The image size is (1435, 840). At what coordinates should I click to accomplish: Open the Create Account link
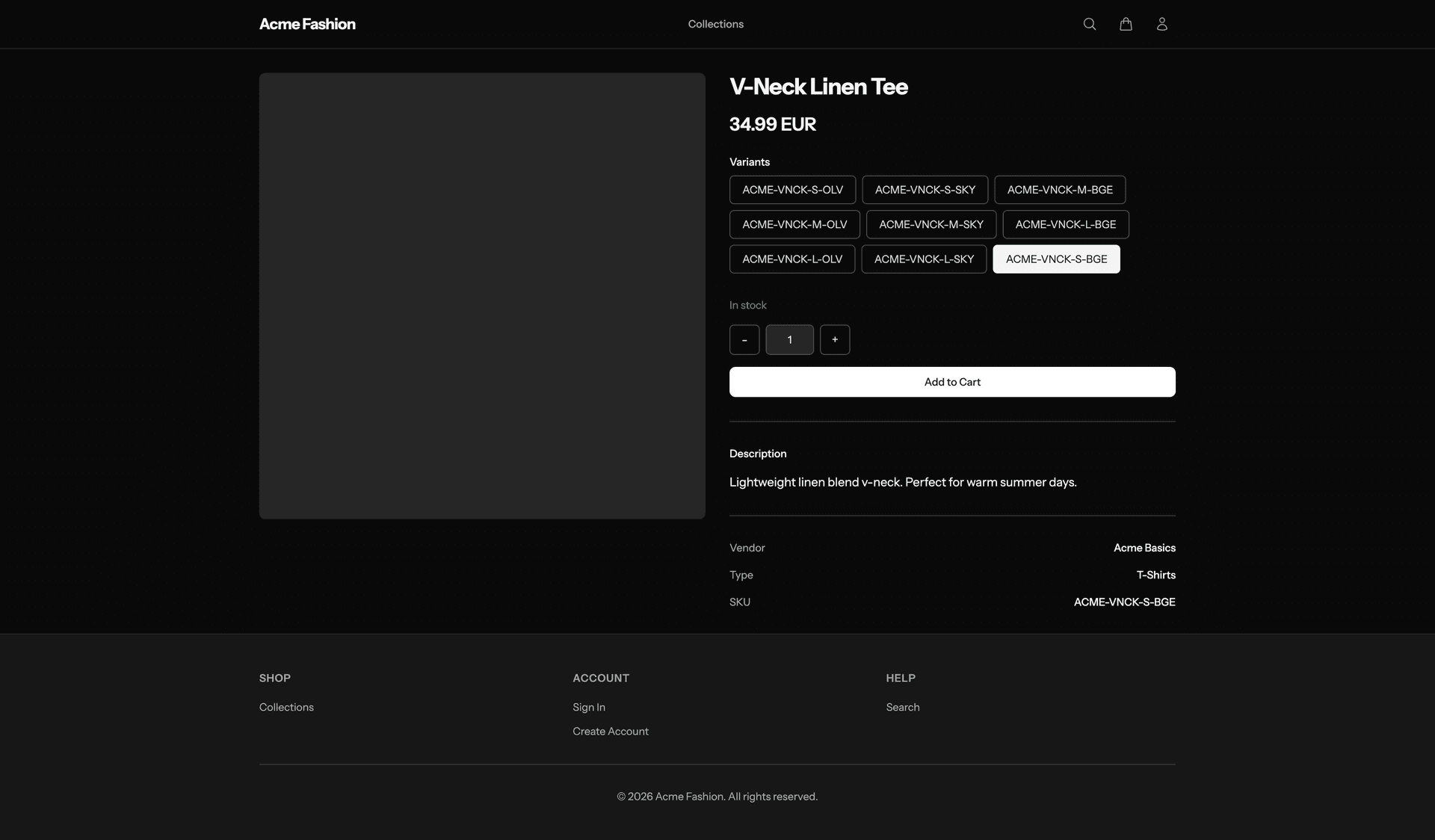point(610,731)
